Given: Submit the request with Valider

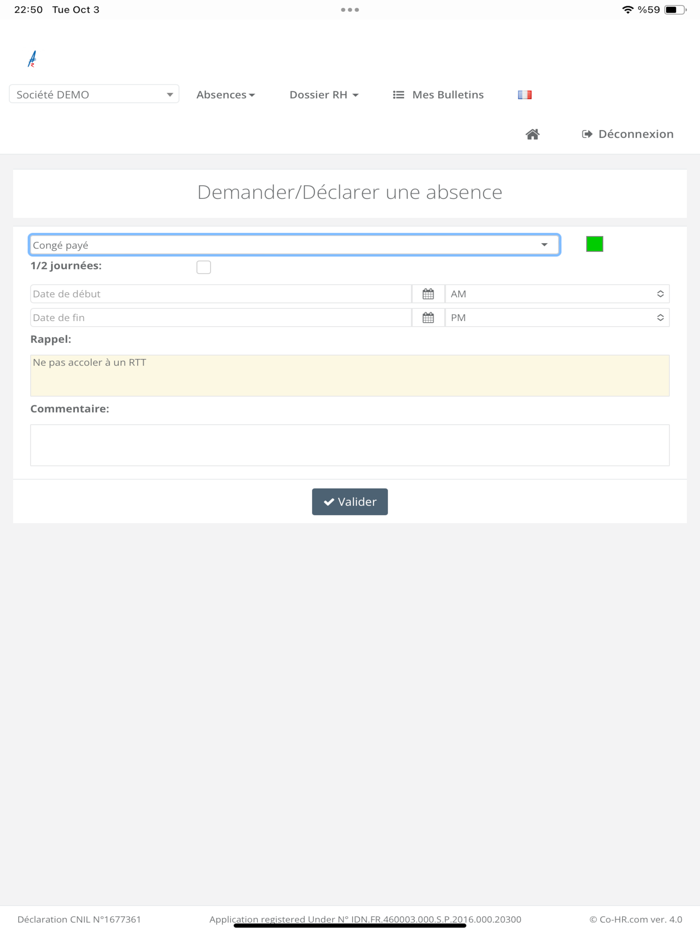Looking at the screenshot, I should click(x=350, y=502).
